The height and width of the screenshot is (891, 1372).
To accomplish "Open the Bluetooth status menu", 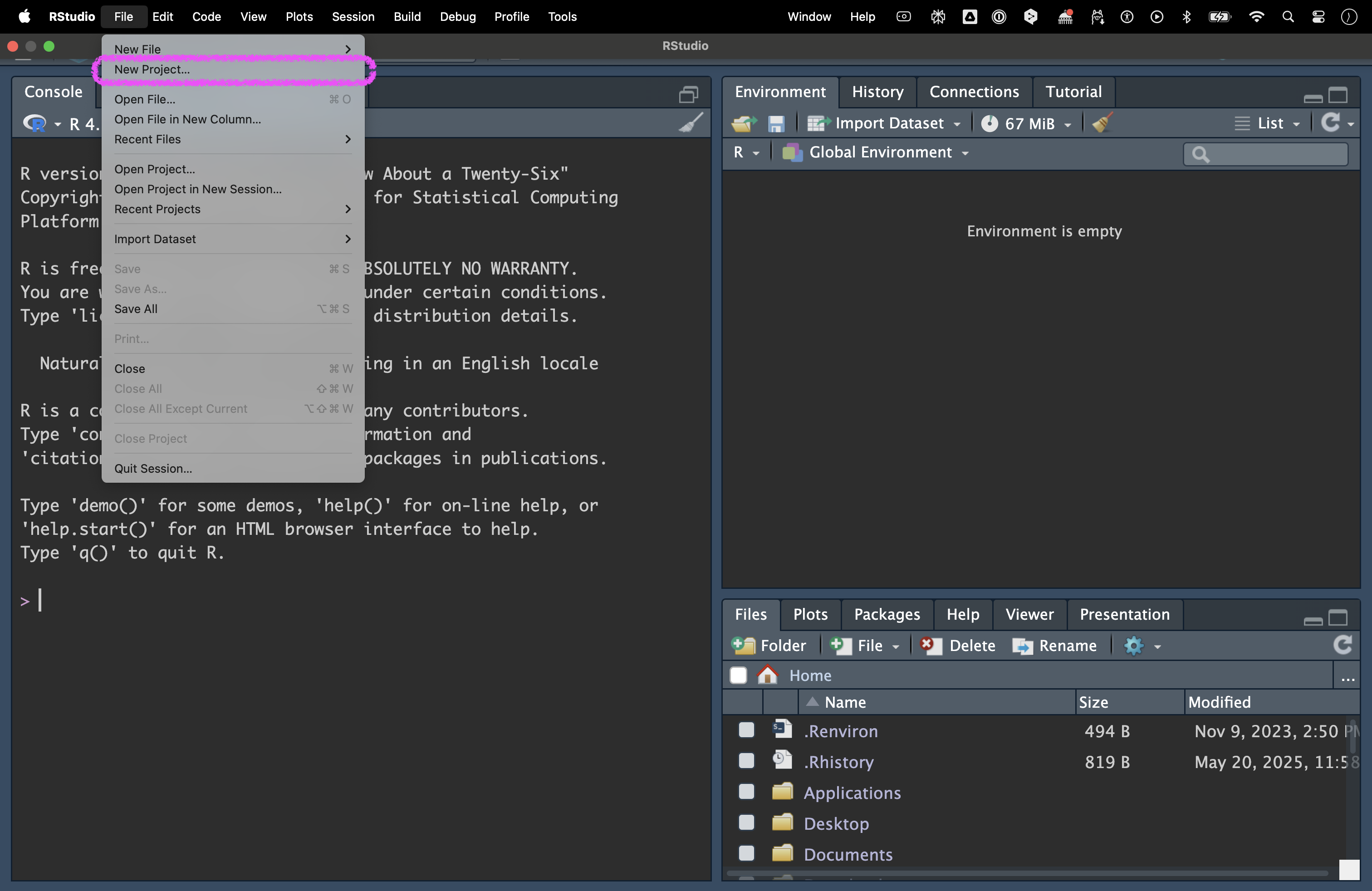I will pyautogui.click(x=1186, y=17).
